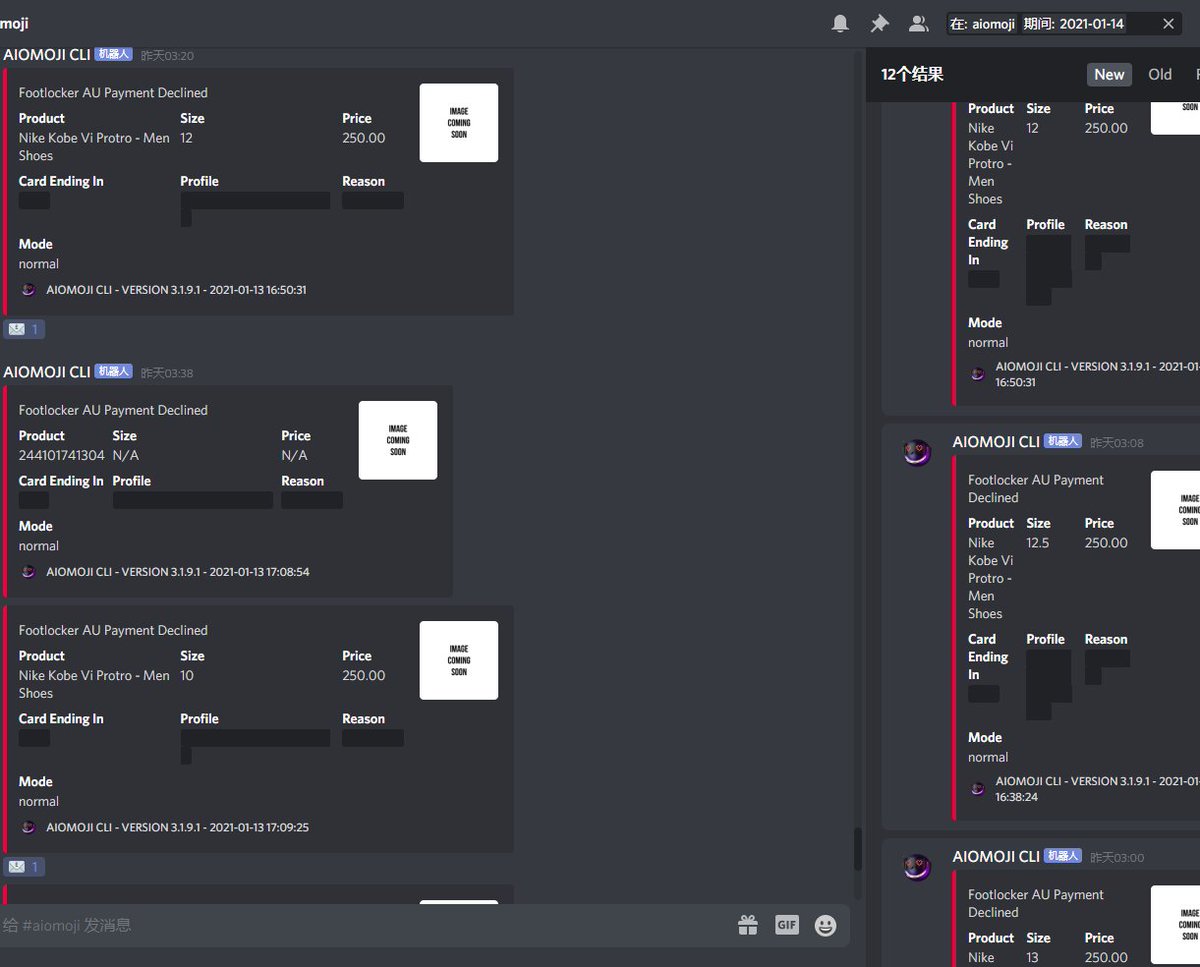Click AIOMOJI CLI username at 03:38 message

tap(47, 372)
